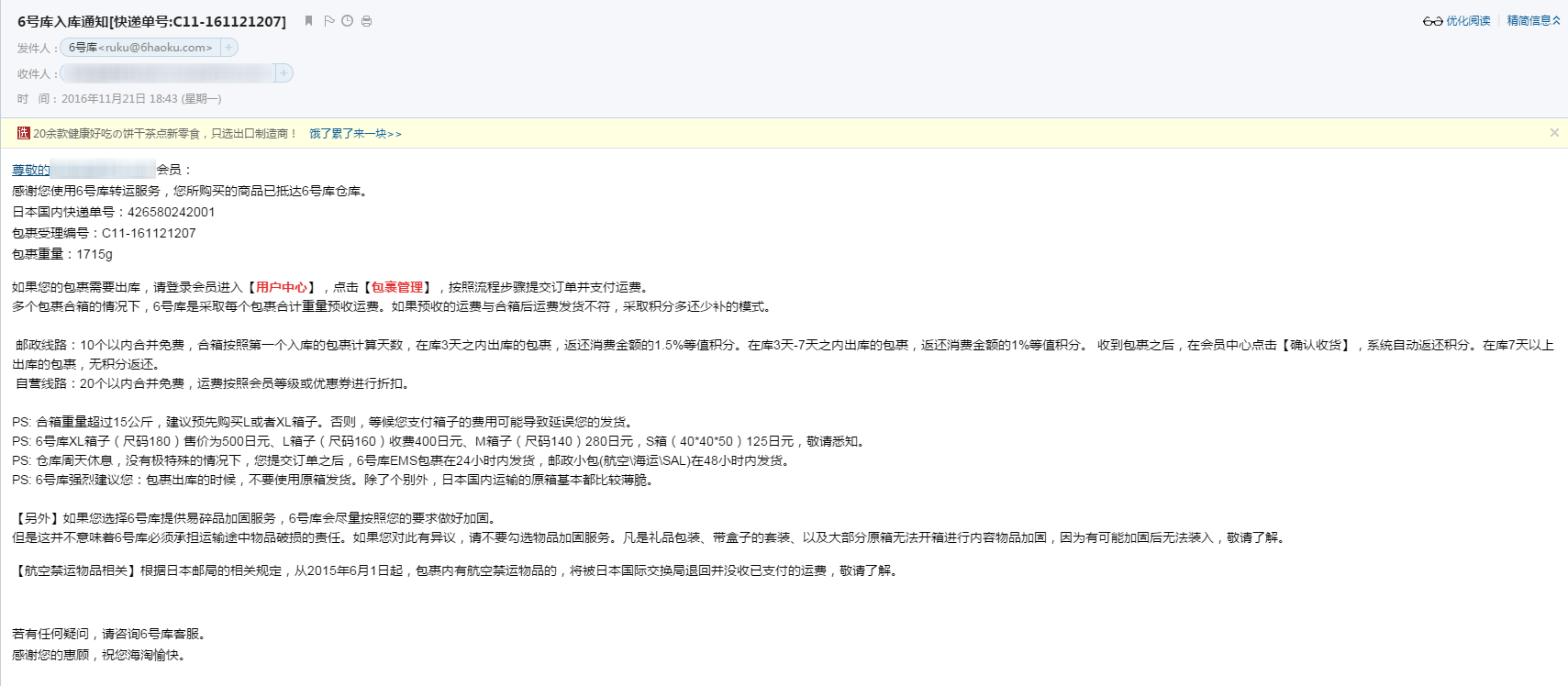Click the parcel weight 1715g
Screen dimensions: 1568x686
(95, 254)
